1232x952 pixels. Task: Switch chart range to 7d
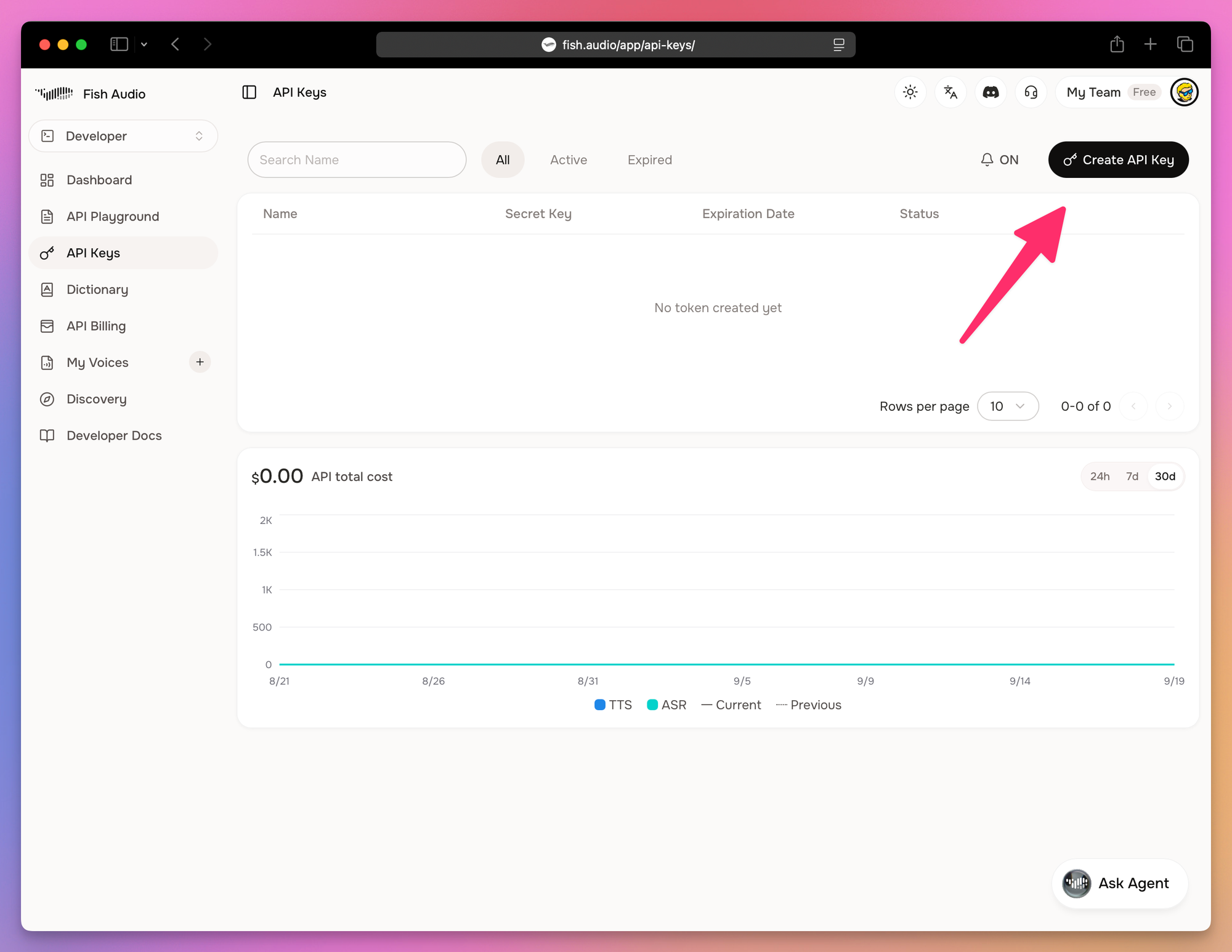click(1132, 477)
